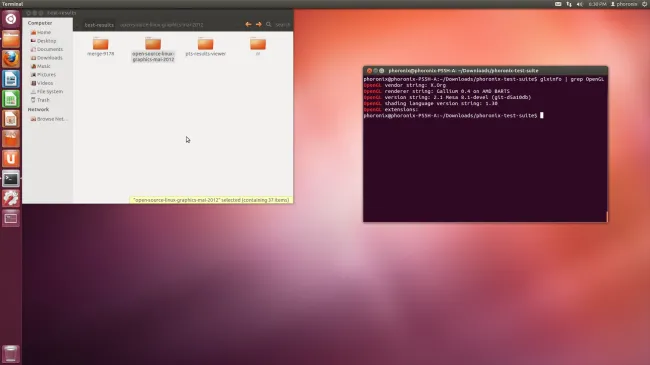Switch to Terminal in the launcher
650x365 pixels.
[x=11, y=179]
